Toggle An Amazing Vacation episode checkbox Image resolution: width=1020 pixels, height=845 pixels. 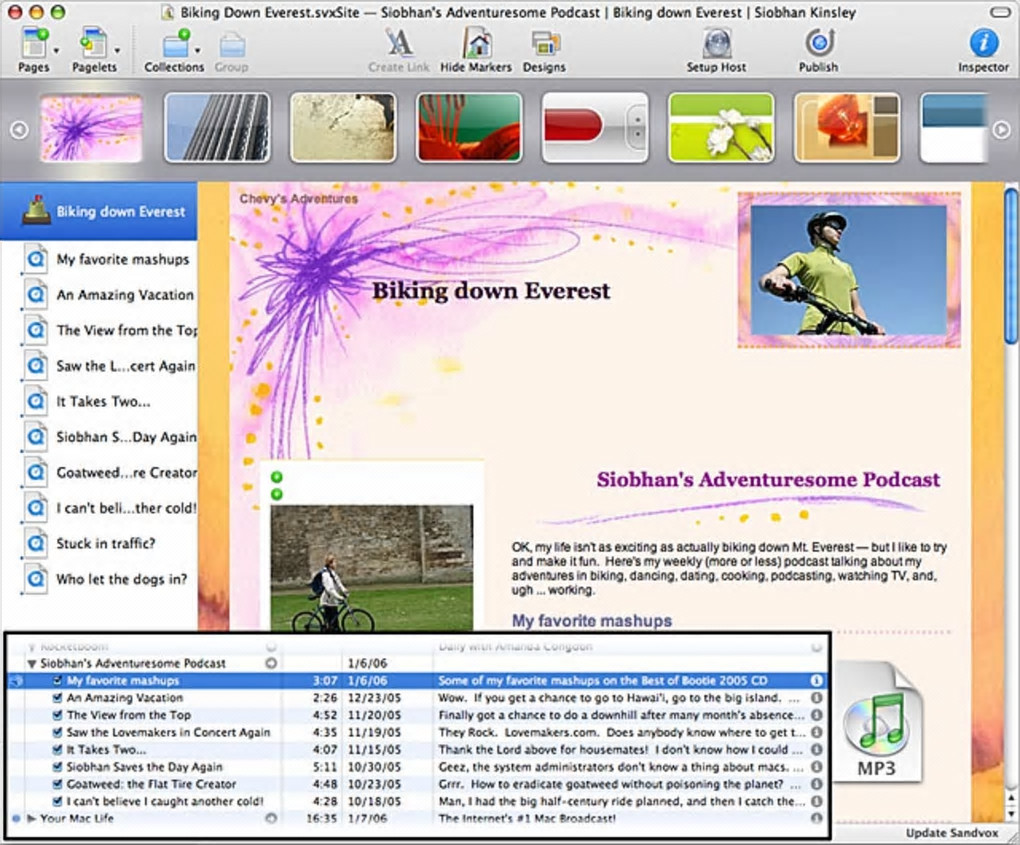pyautogui.click(x=57, y=697)
